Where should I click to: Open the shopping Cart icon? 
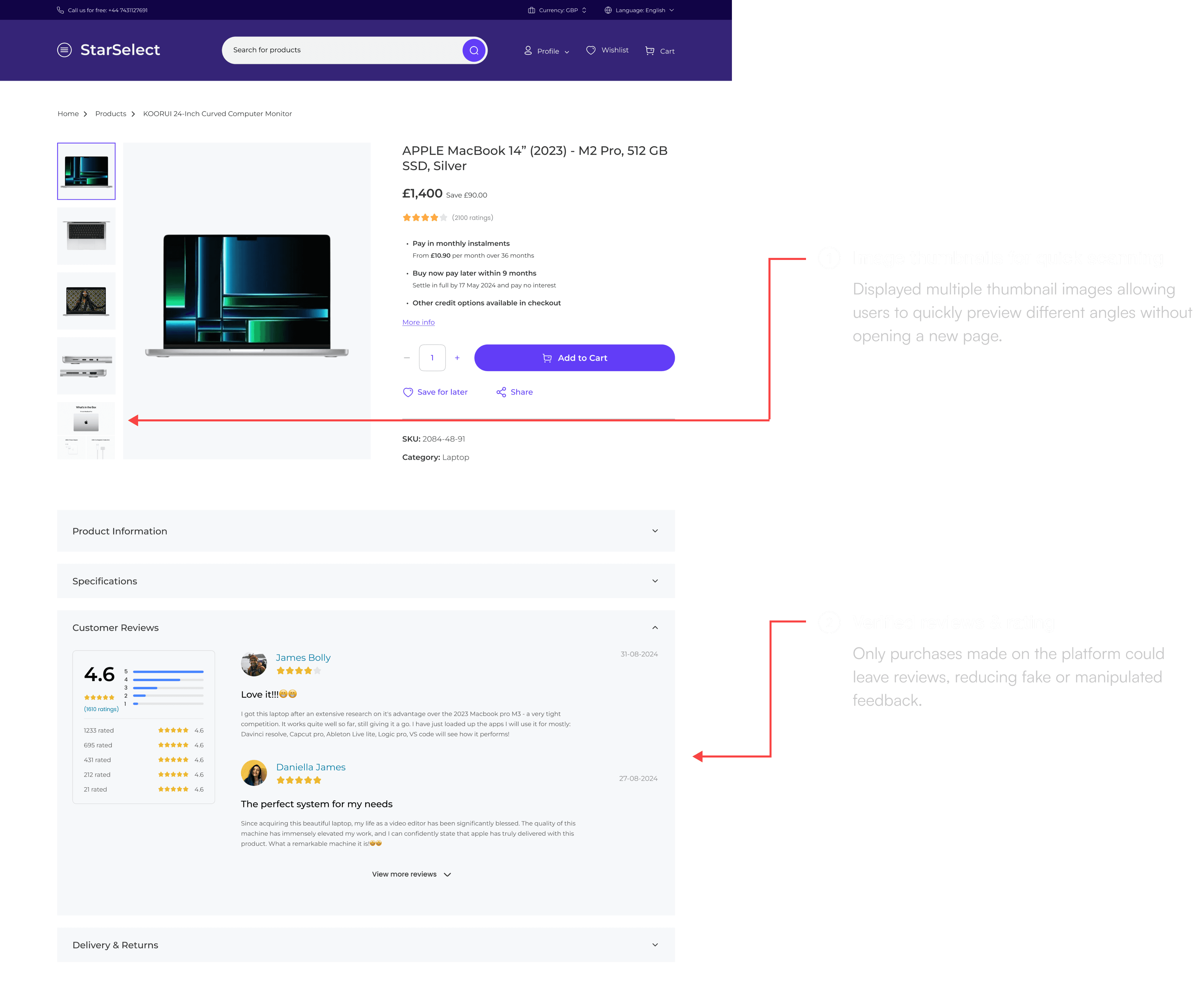(x=649, y=51)
